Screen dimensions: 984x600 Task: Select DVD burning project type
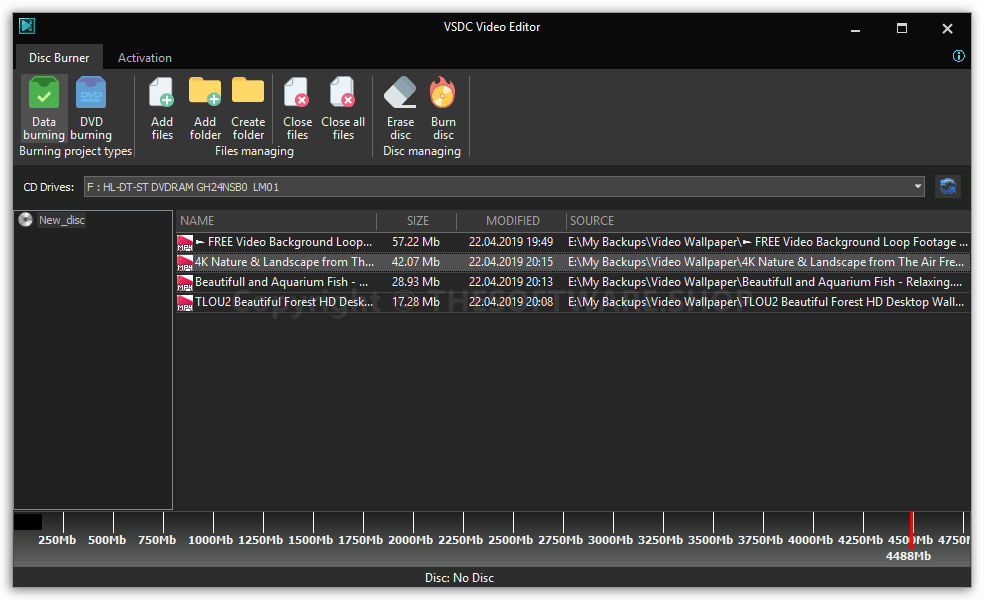[91, 109]
